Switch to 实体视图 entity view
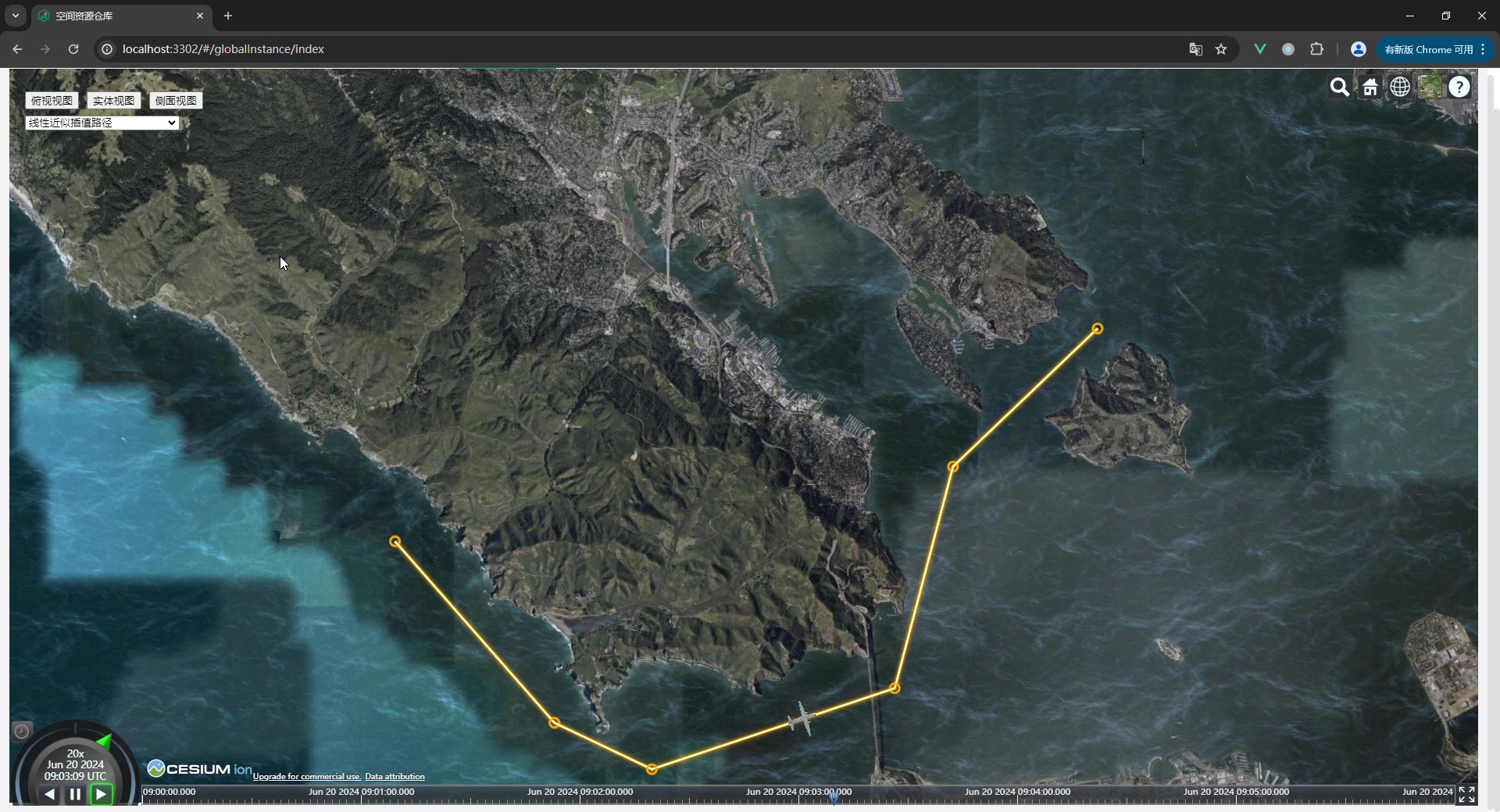 click(113, 101)
